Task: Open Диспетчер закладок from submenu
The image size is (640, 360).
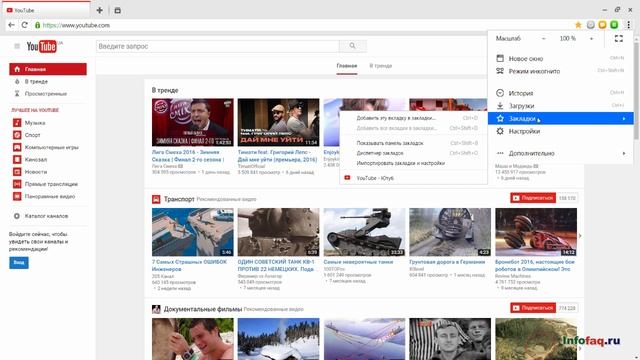Action: point(413,153)
